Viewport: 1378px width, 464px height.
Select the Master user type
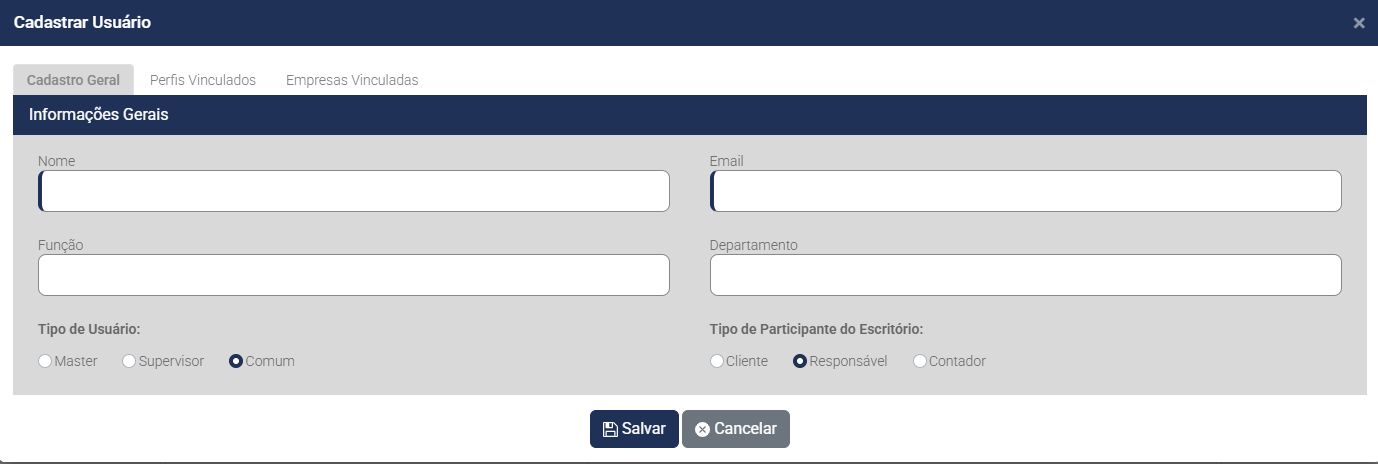[45, 361]
